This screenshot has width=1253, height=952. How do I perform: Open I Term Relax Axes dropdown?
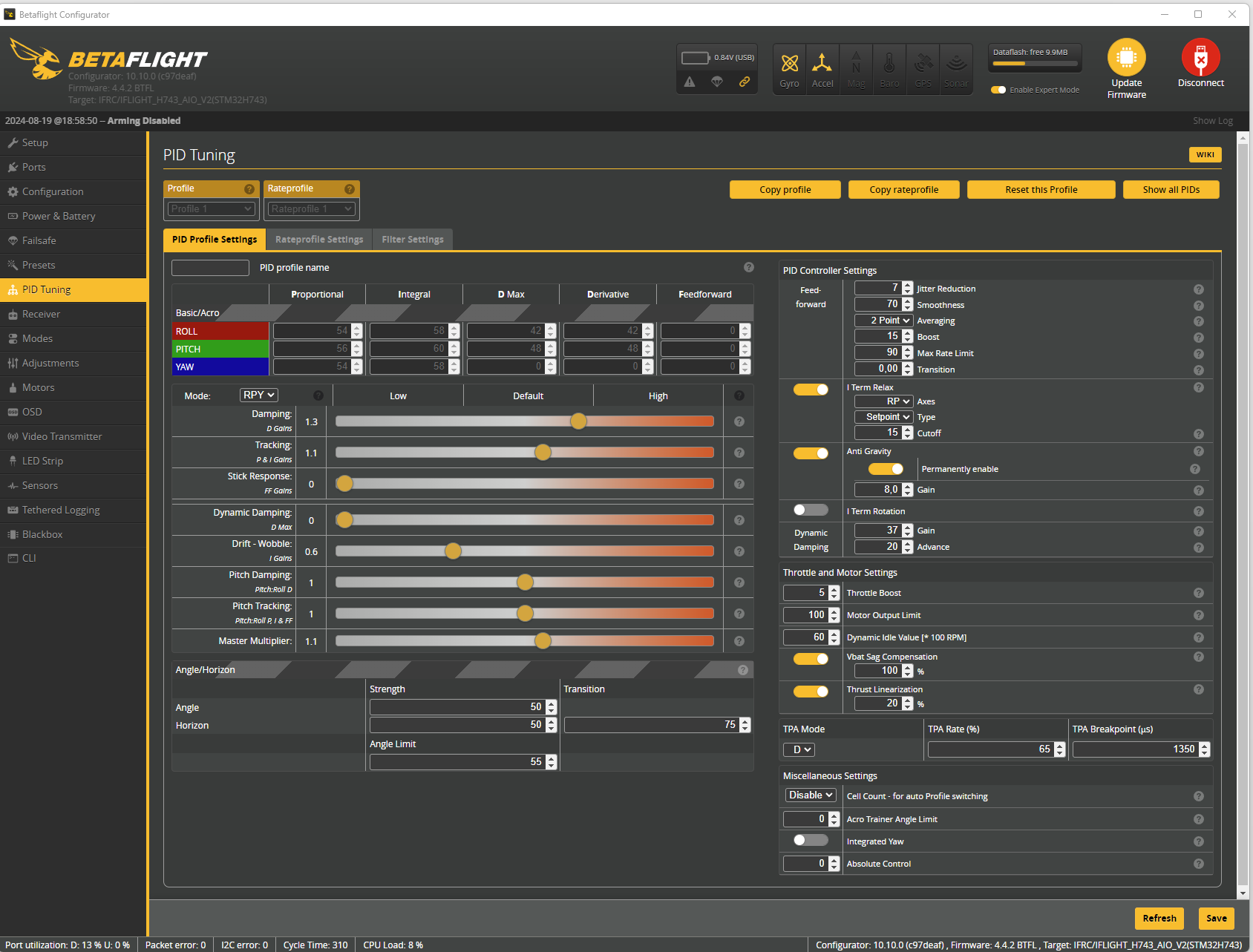tap(883, 401)
